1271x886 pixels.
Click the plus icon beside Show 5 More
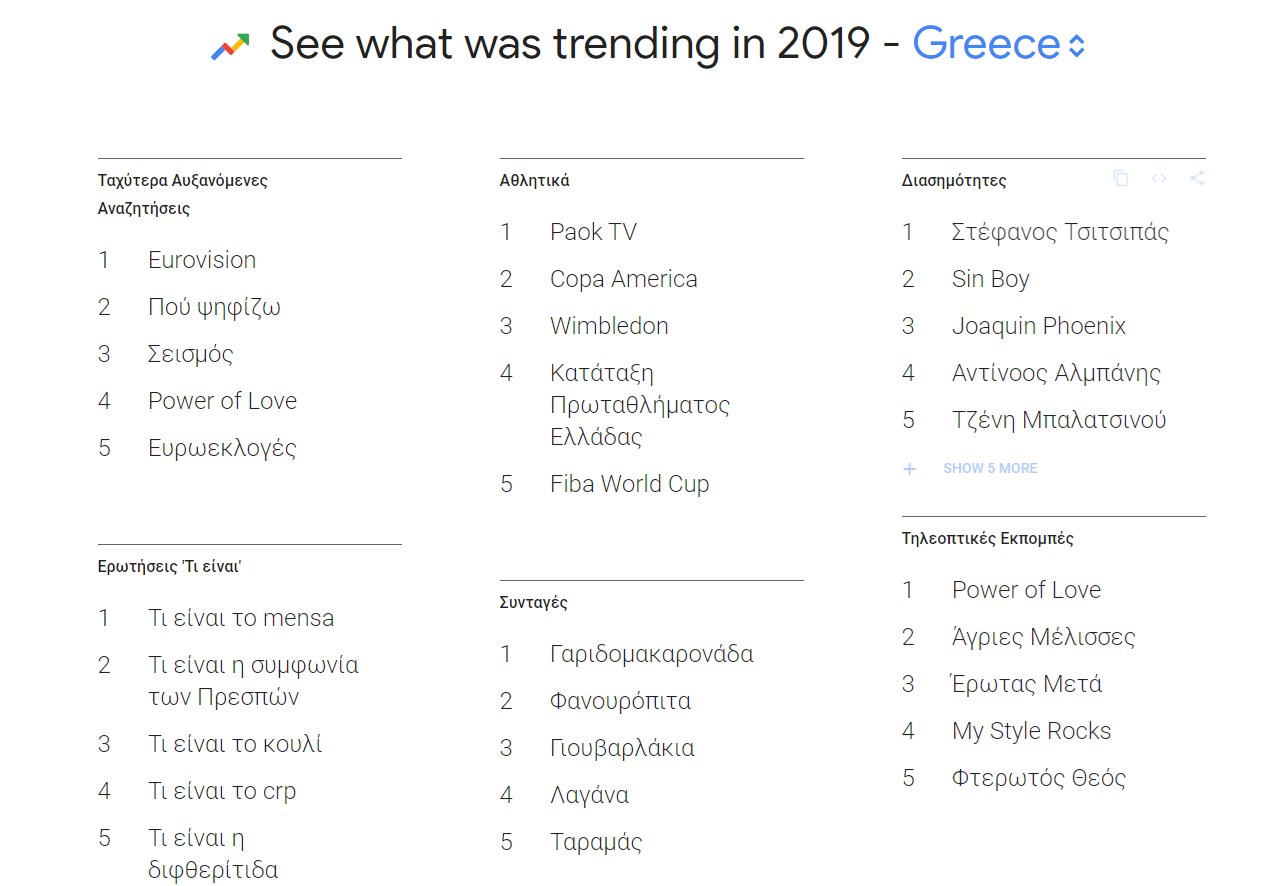click(x=909, y=469)
